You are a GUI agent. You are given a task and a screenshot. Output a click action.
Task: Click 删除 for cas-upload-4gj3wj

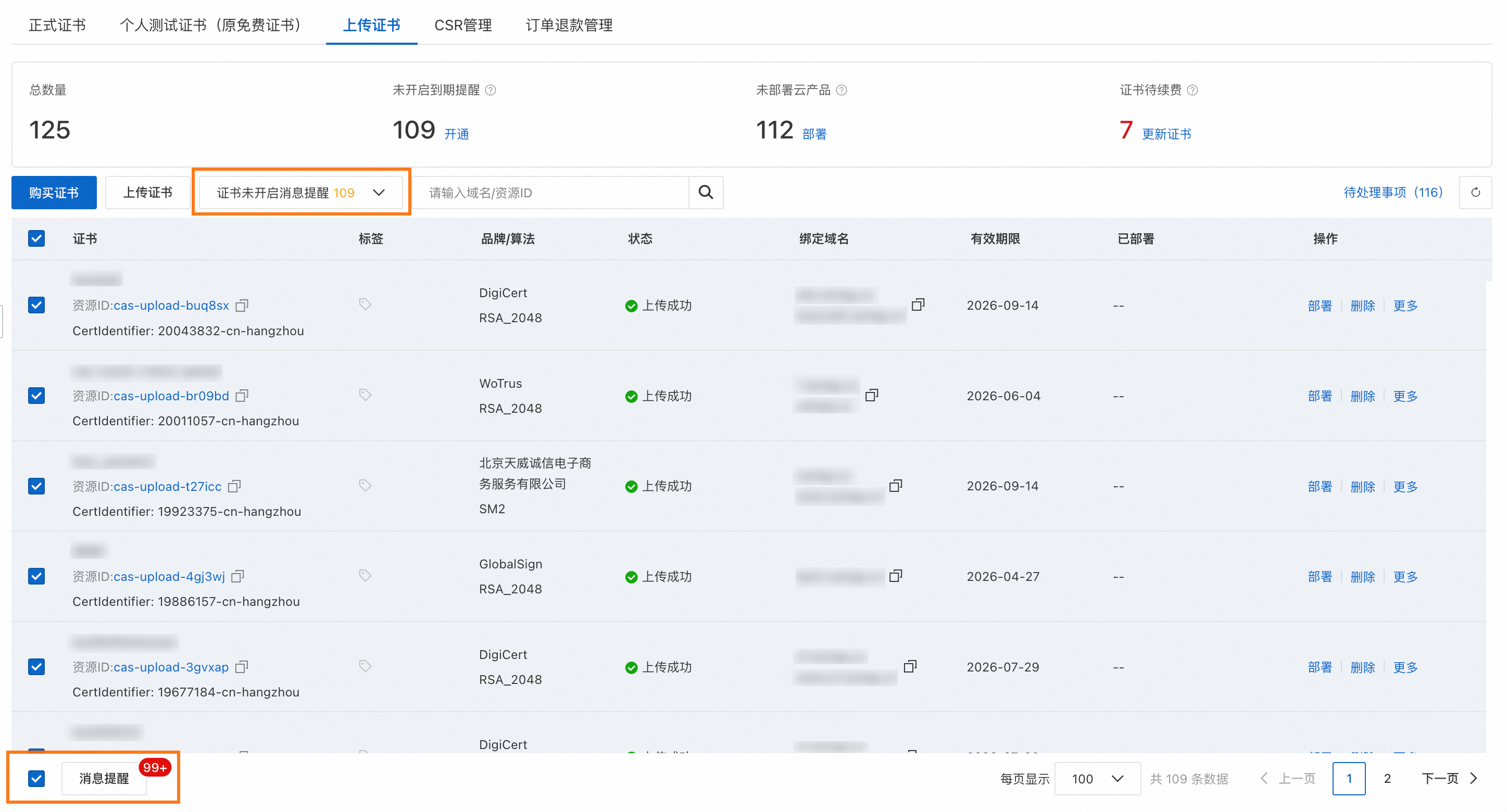1363,577
